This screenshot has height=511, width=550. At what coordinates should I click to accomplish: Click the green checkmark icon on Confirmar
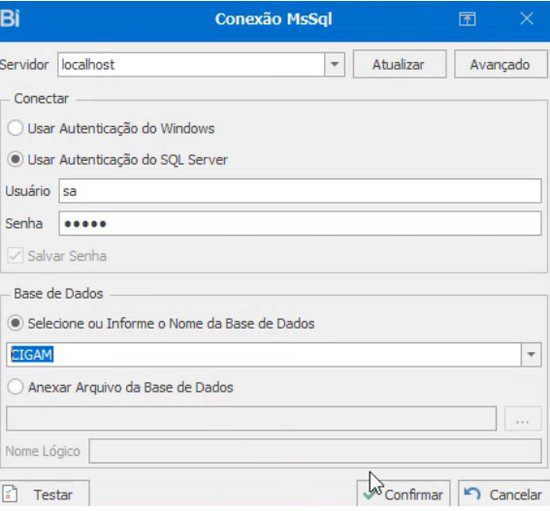[x=369, y=495]
